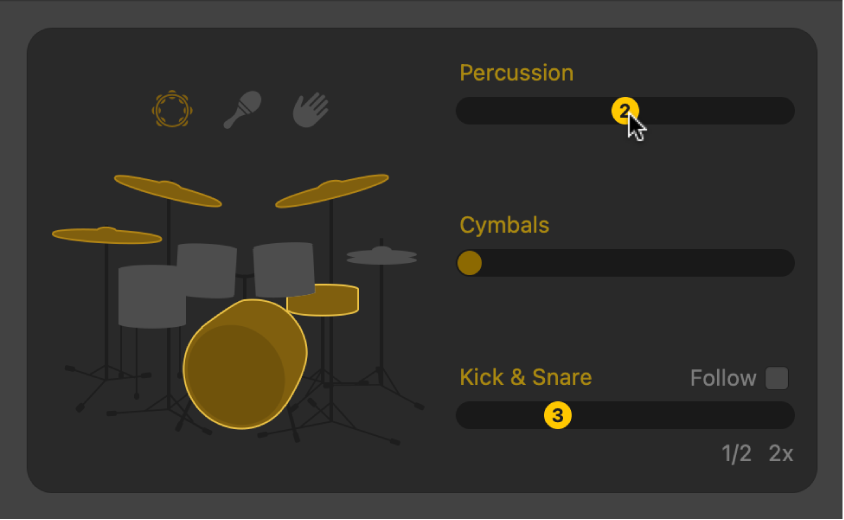Click the Percussion slider handle numbered 2
This screenshot has width=844, height=520.
(625, 111)
